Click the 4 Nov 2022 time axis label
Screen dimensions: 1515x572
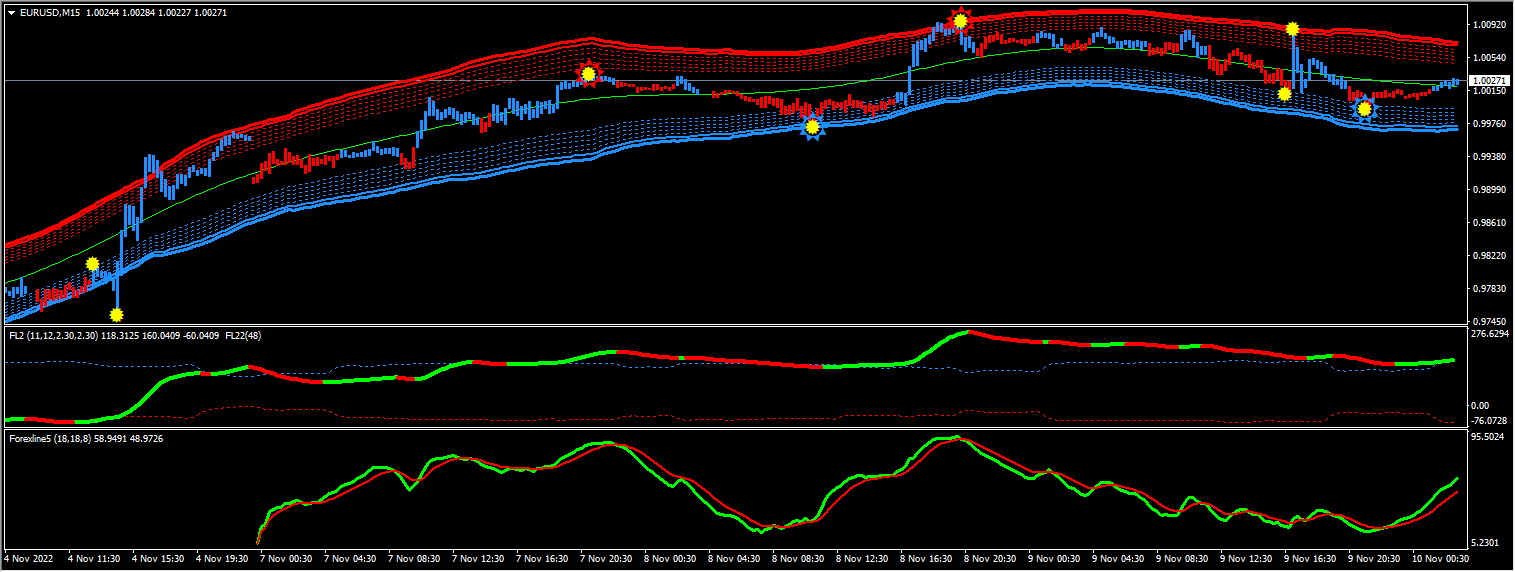point(30,558)
